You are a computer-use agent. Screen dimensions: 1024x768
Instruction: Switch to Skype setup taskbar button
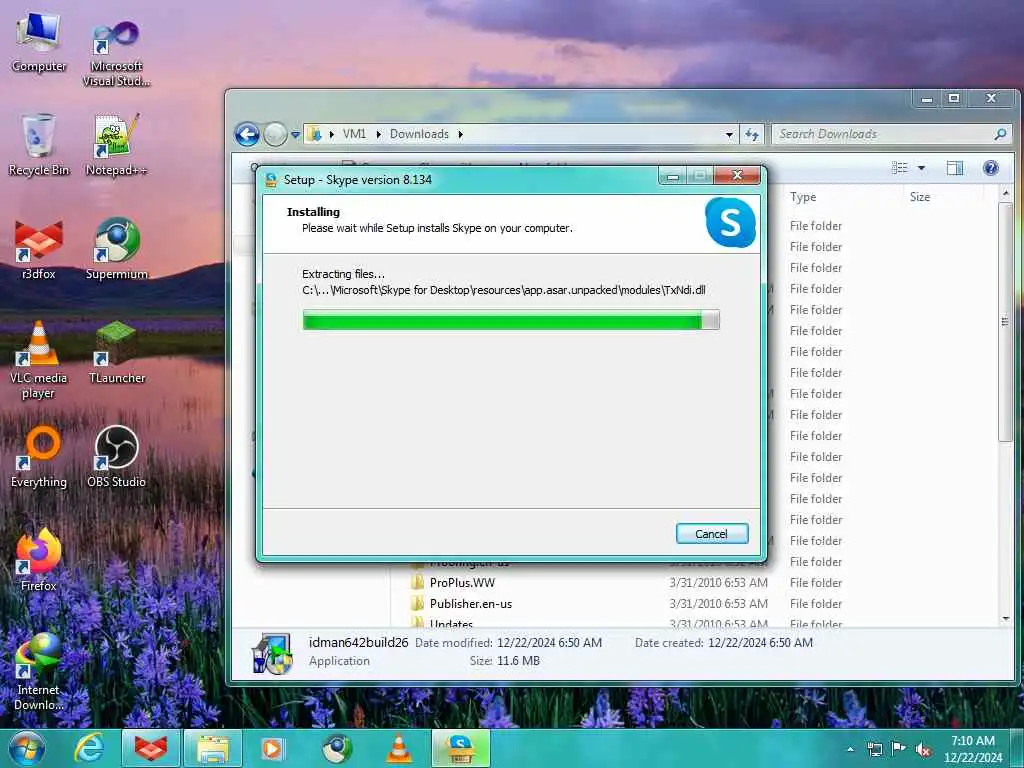pyautogui.click(x=460, y=748)
